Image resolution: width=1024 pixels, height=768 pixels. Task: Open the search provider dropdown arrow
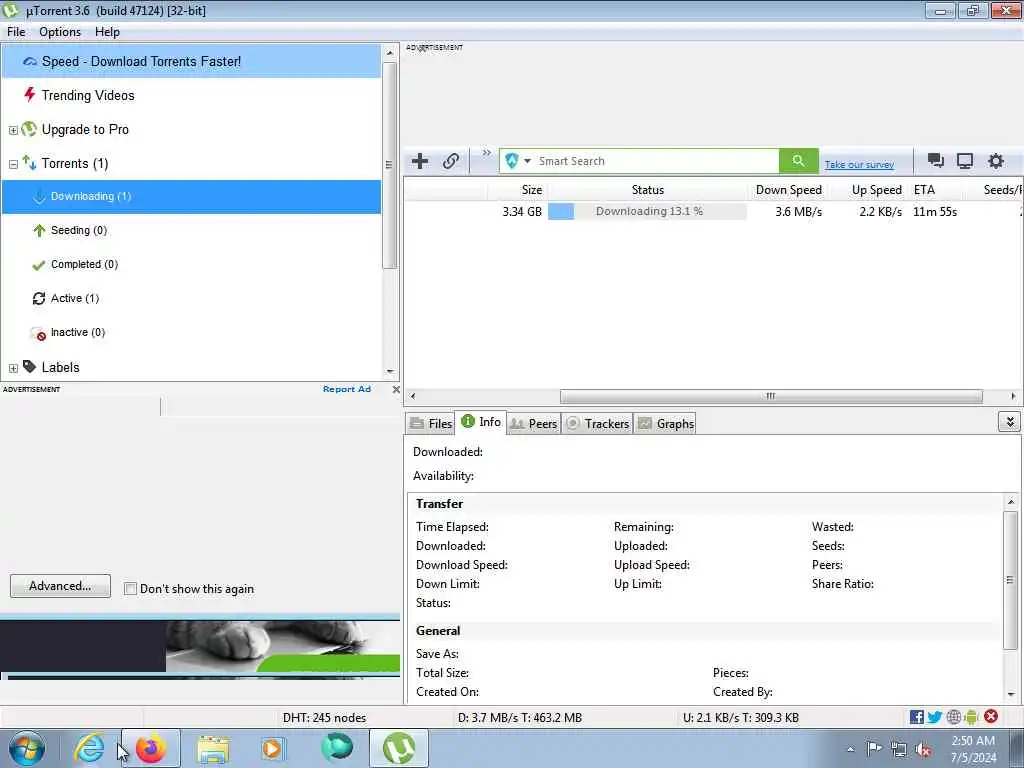[x=527, y=161]
